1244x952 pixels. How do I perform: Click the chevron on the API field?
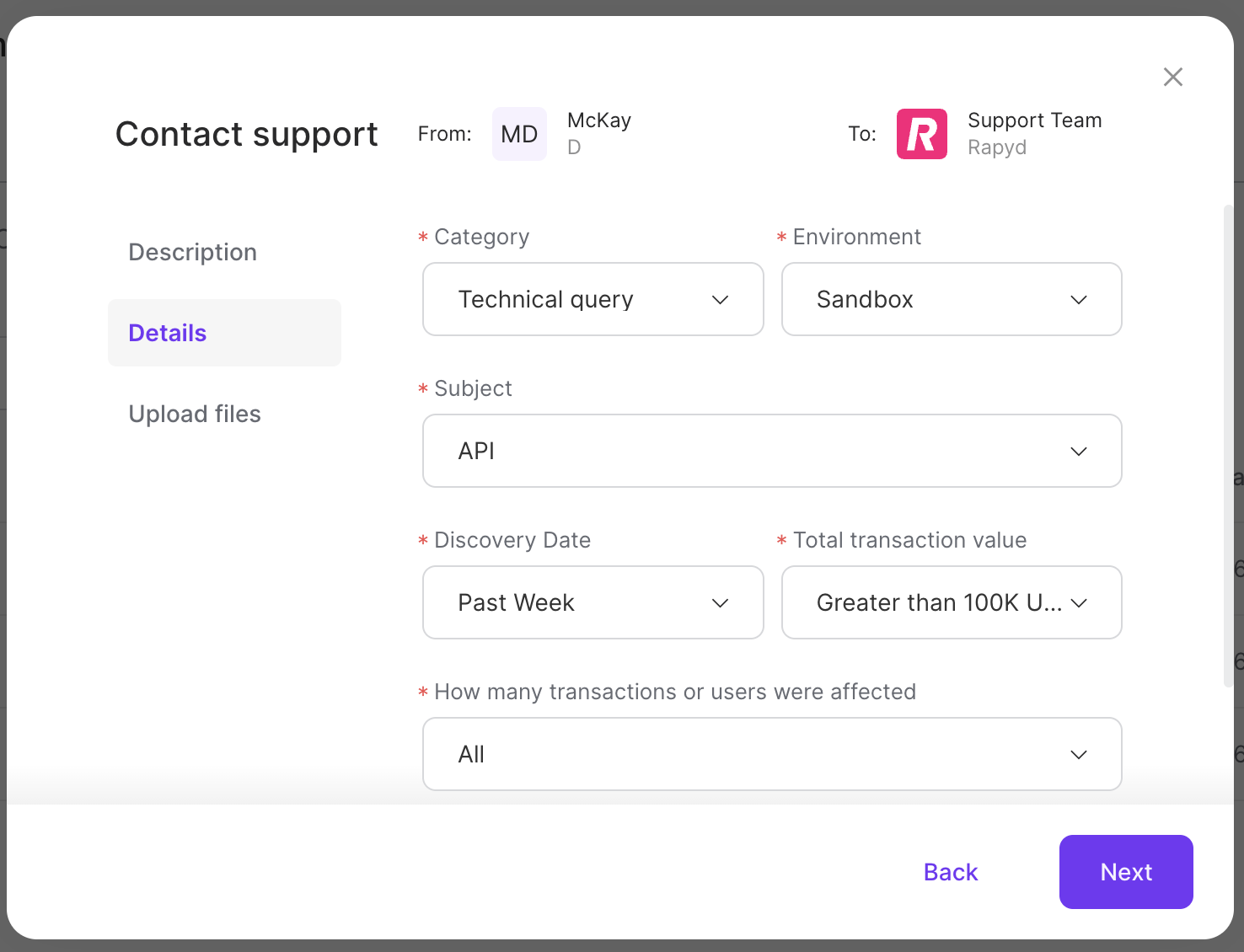pos(1079,451)
